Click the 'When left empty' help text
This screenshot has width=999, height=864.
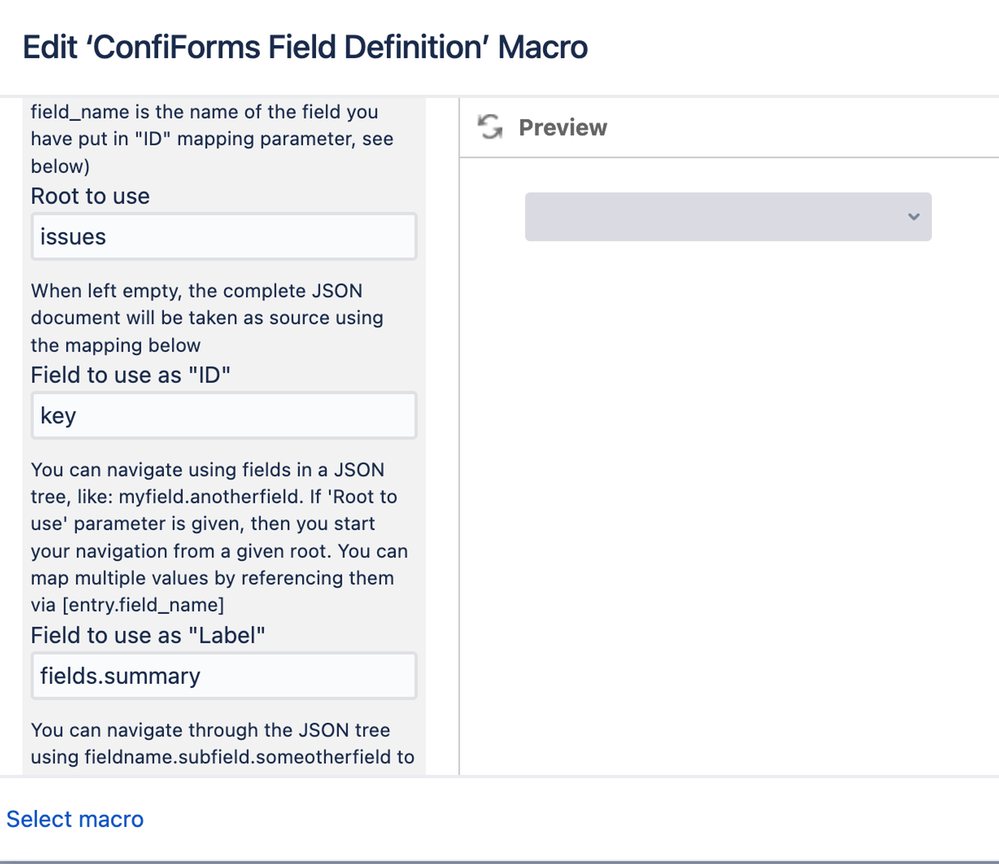[x=207, y=318]
